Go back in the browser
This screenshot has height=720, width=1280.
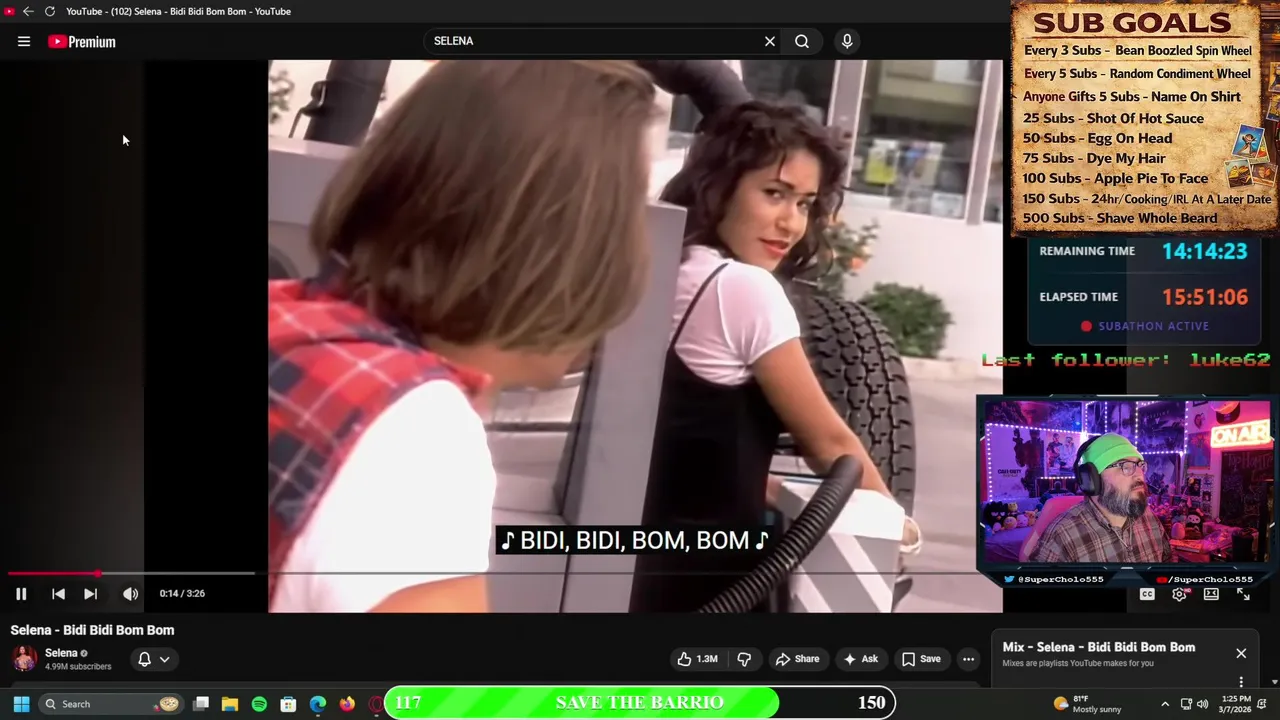point(28,11)
